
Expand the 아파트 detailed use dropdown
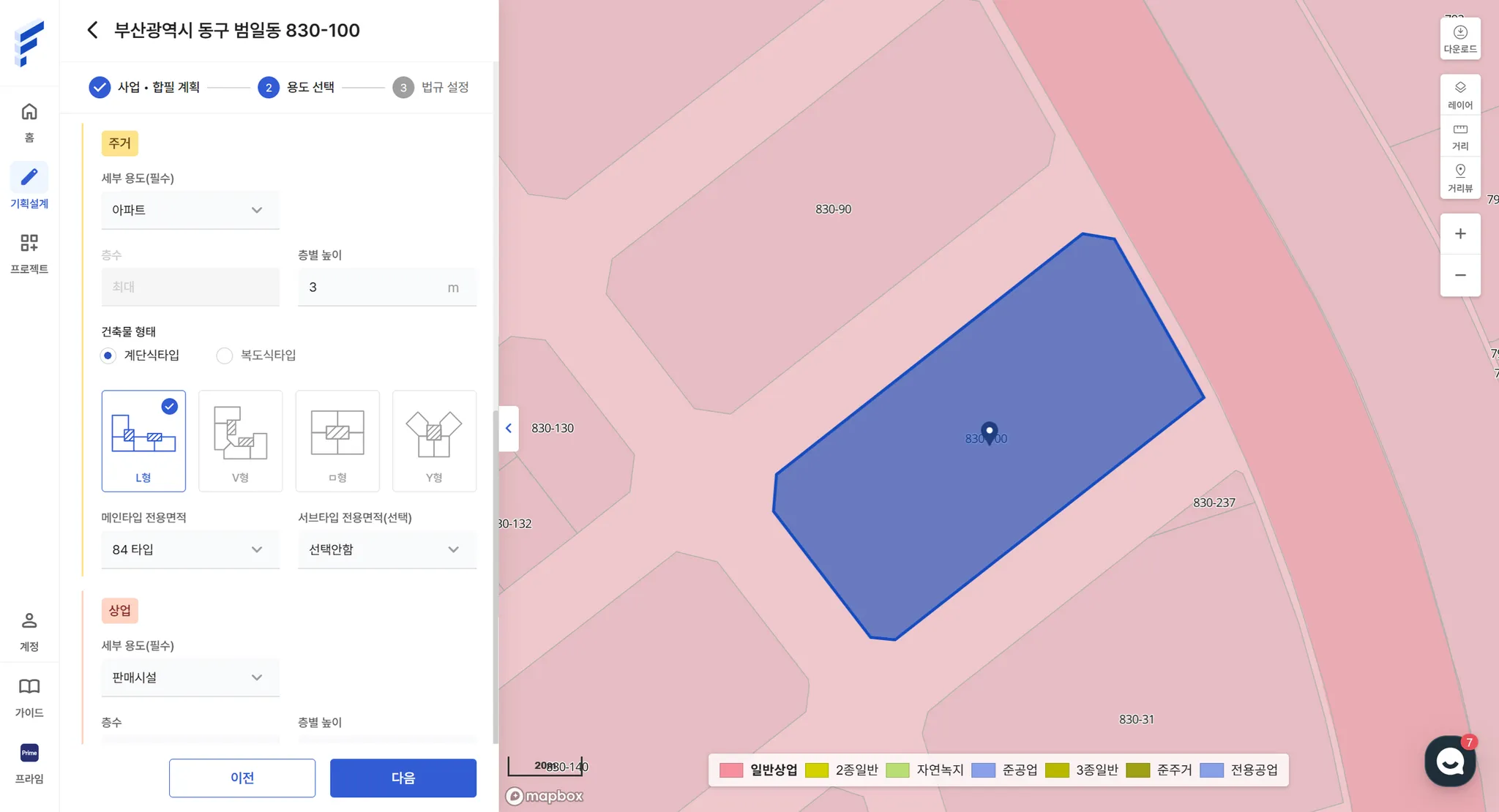tap(190, 210)
